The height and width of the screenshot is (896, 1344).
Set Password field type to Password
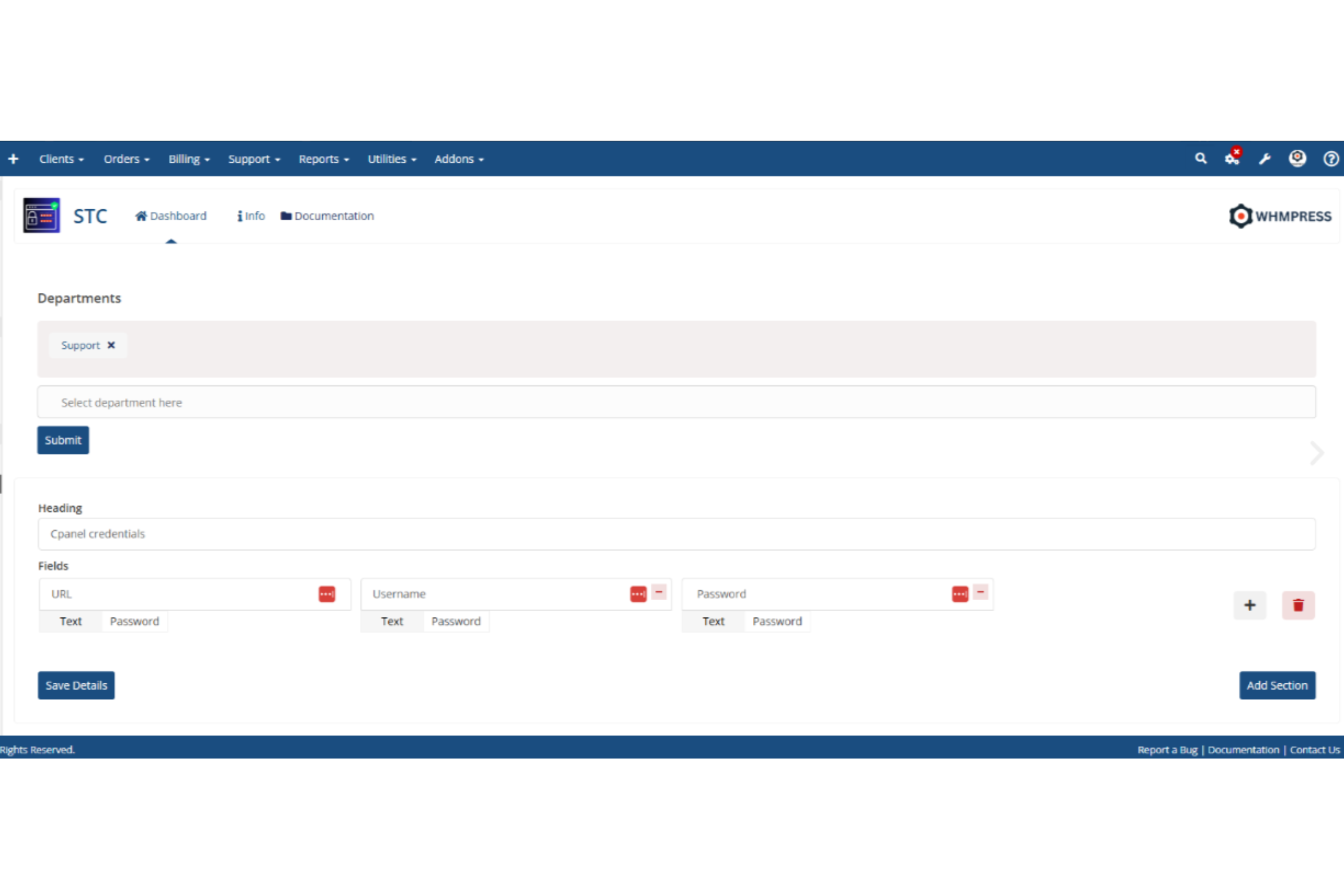coord(776,621)
